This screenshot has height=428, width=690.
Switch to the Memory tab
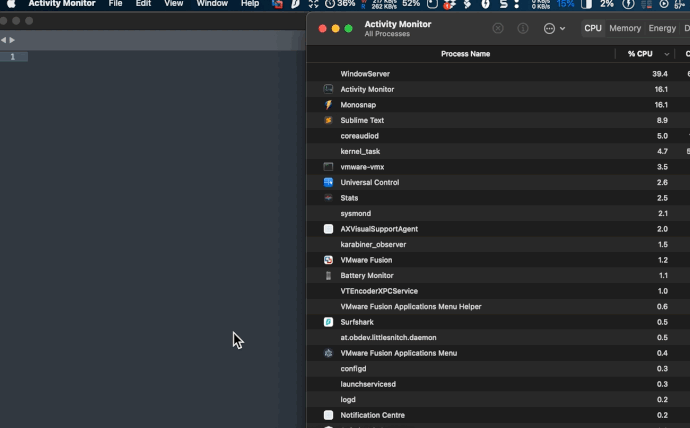(x=625, y=29)
